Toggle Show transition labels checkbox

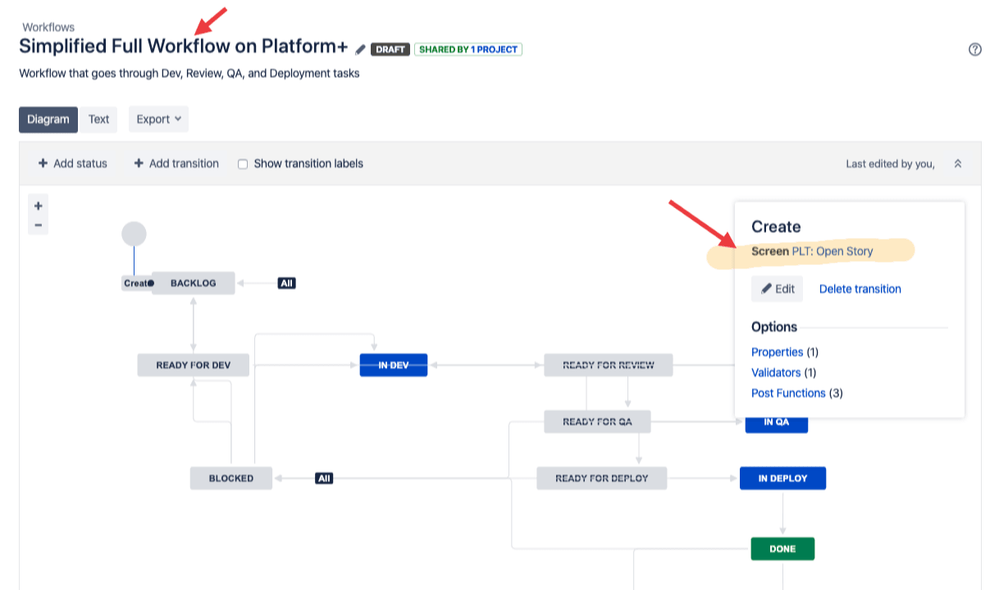point(243,164)
